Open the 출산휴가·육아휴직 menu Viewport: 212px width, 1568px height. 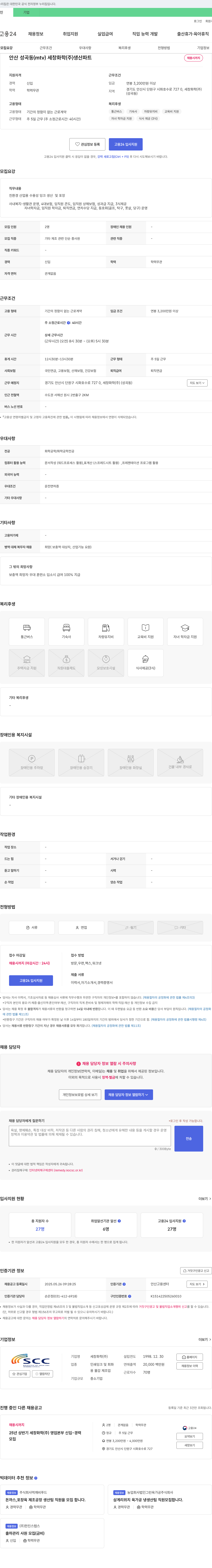193,34
